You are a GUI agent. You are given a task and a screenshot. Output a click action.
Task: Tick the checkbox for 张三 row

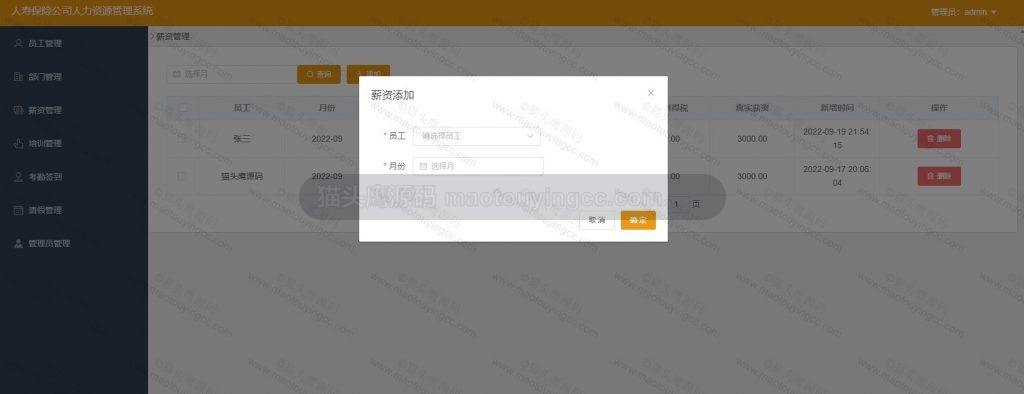(182, 139)
